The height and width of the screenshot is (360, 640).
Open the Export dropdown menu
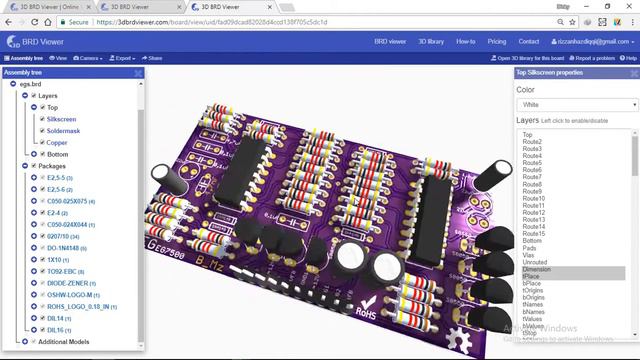122,58
